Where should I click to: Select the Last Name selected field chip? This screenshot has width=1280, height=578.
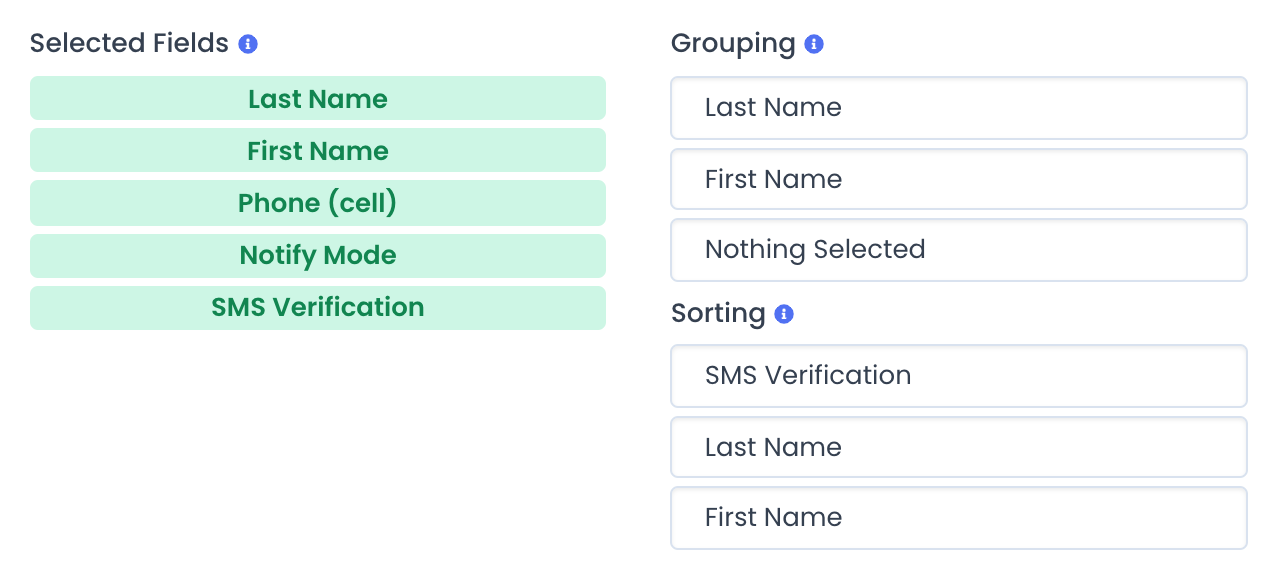coord(318,98)
